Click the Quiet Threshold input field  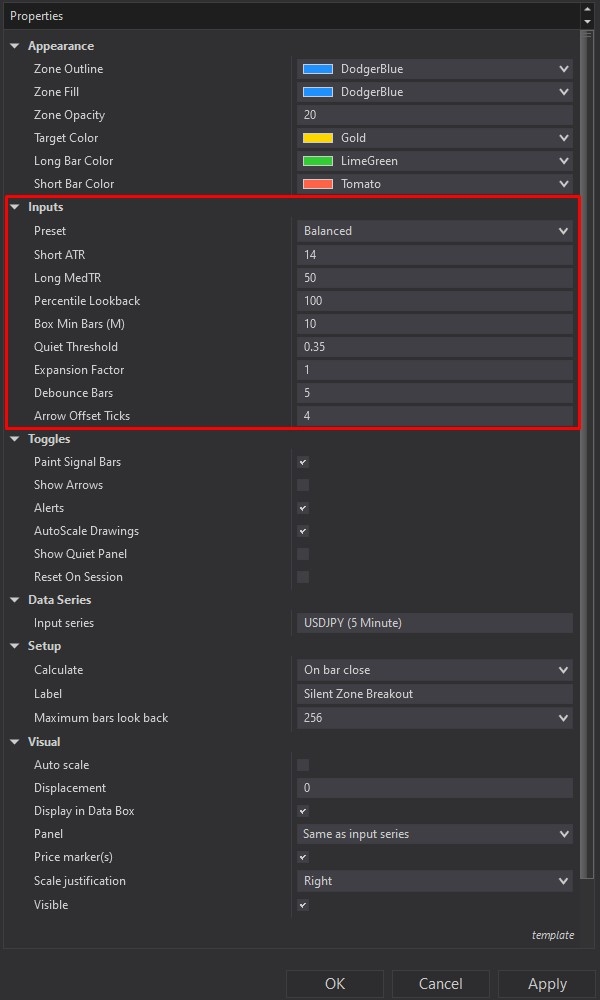coord(434,347)
